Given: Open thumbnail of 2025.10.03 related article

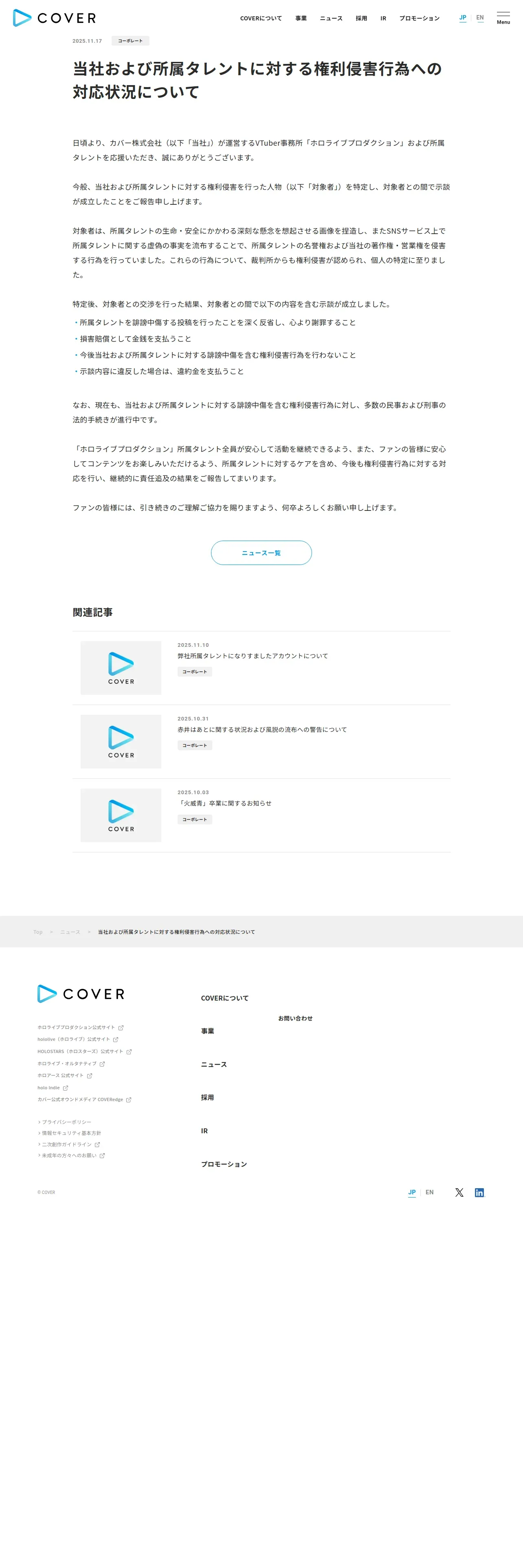Looking at the screenshot, I should coord(121,815).
